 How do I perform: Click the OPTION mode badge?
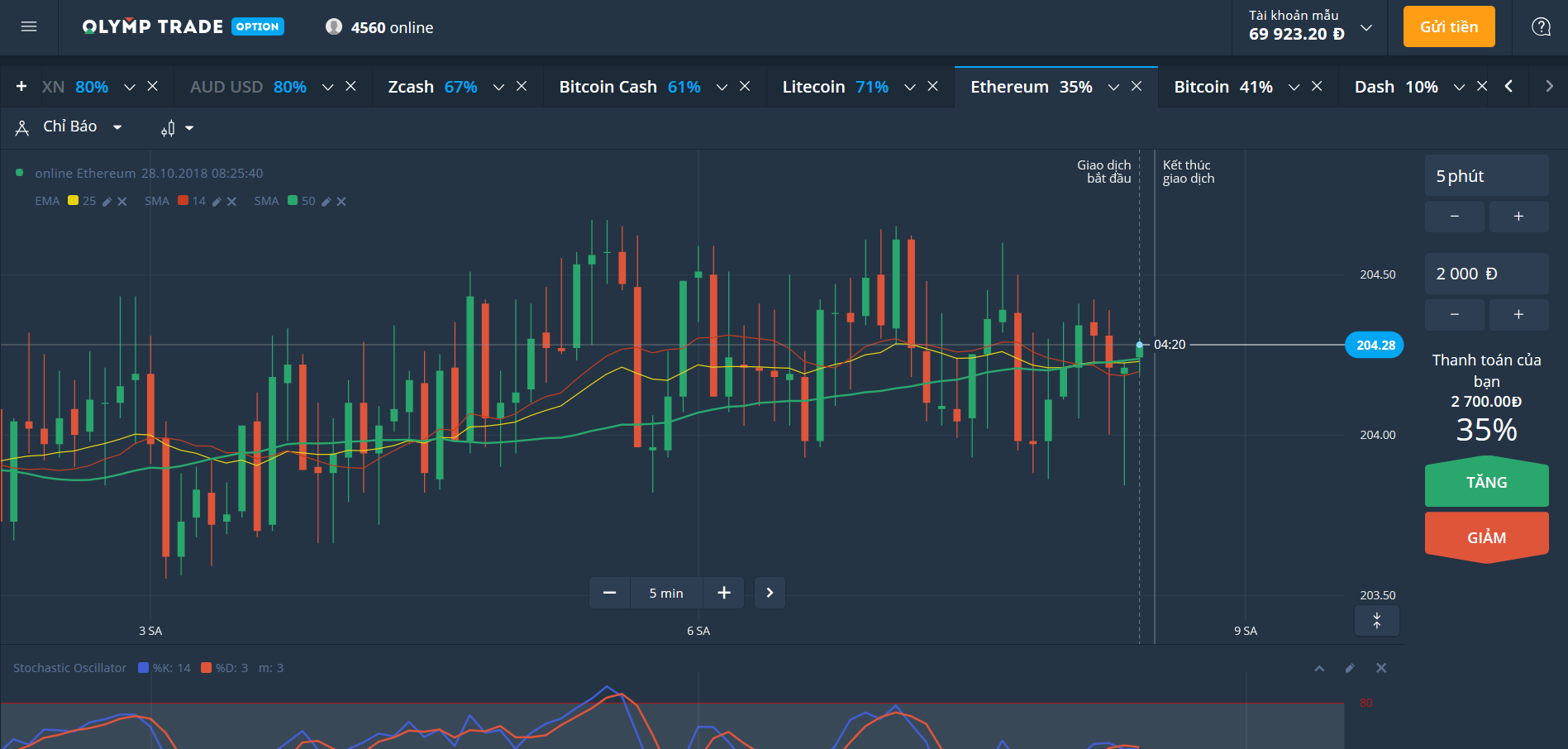click(x=258, y=26)
